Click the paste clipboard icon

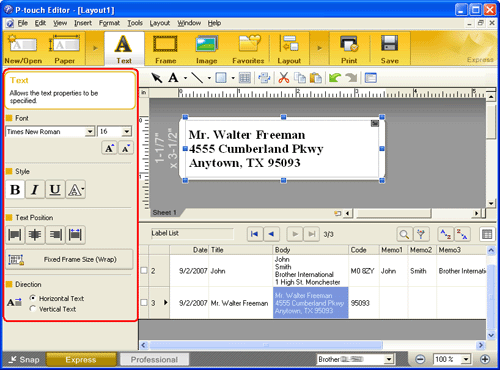316,78
